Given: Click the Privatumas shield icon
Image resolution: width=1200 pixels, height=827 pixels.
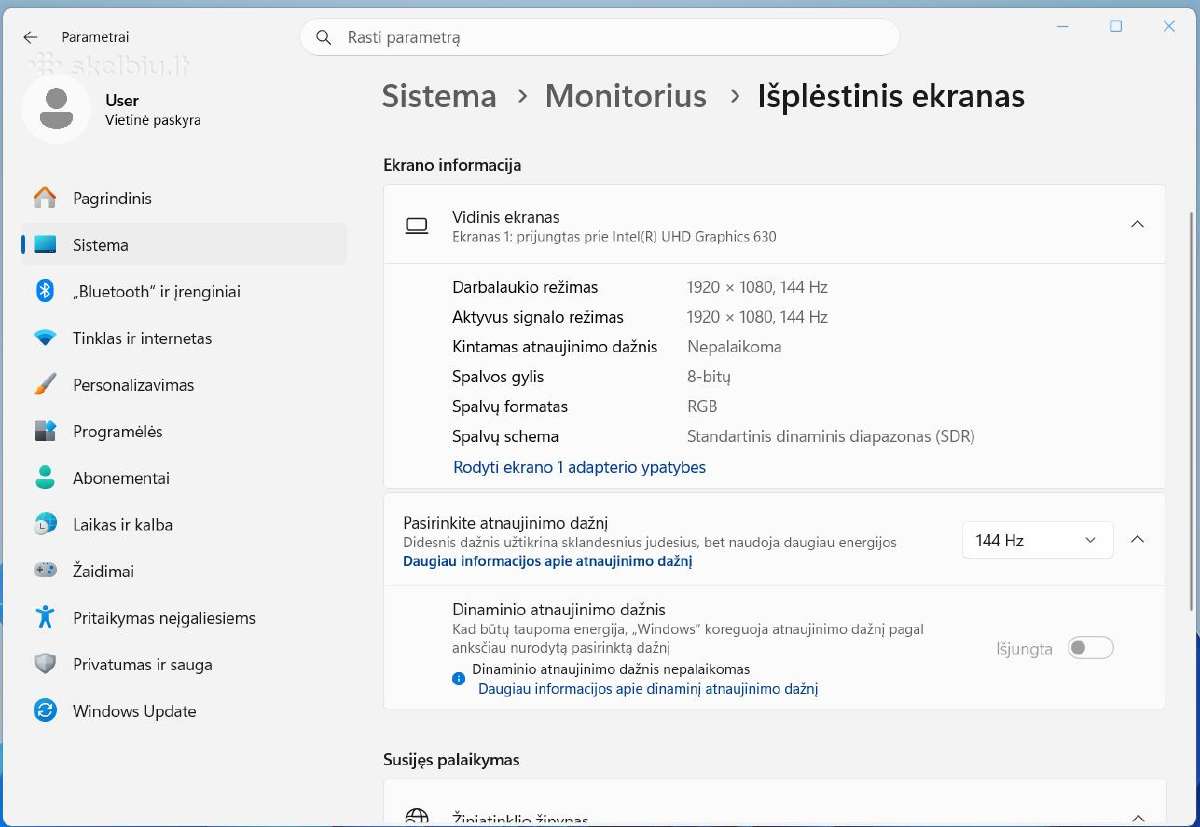Looking at the screenshot, I should tap(45, 664).
